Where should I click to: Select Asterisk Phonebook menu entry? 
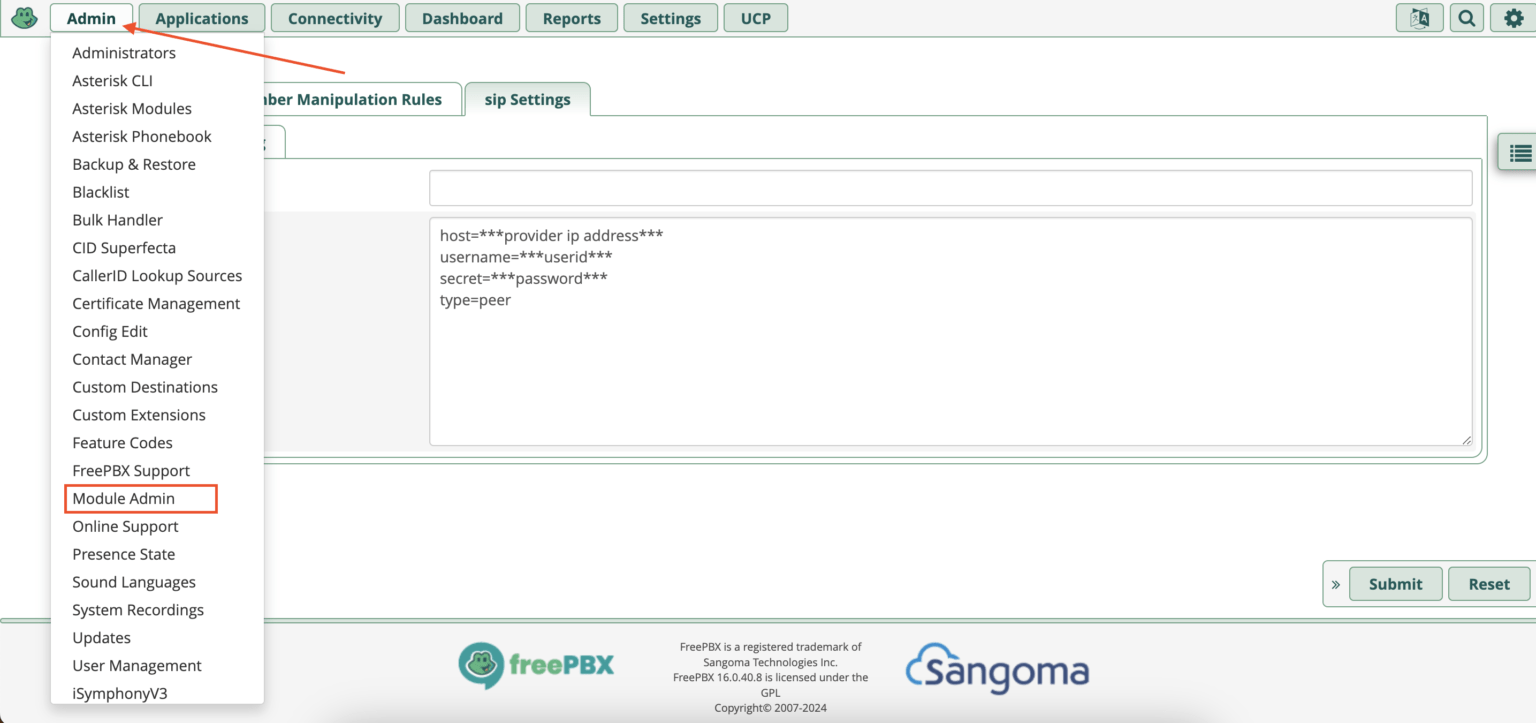pos(142,137)
